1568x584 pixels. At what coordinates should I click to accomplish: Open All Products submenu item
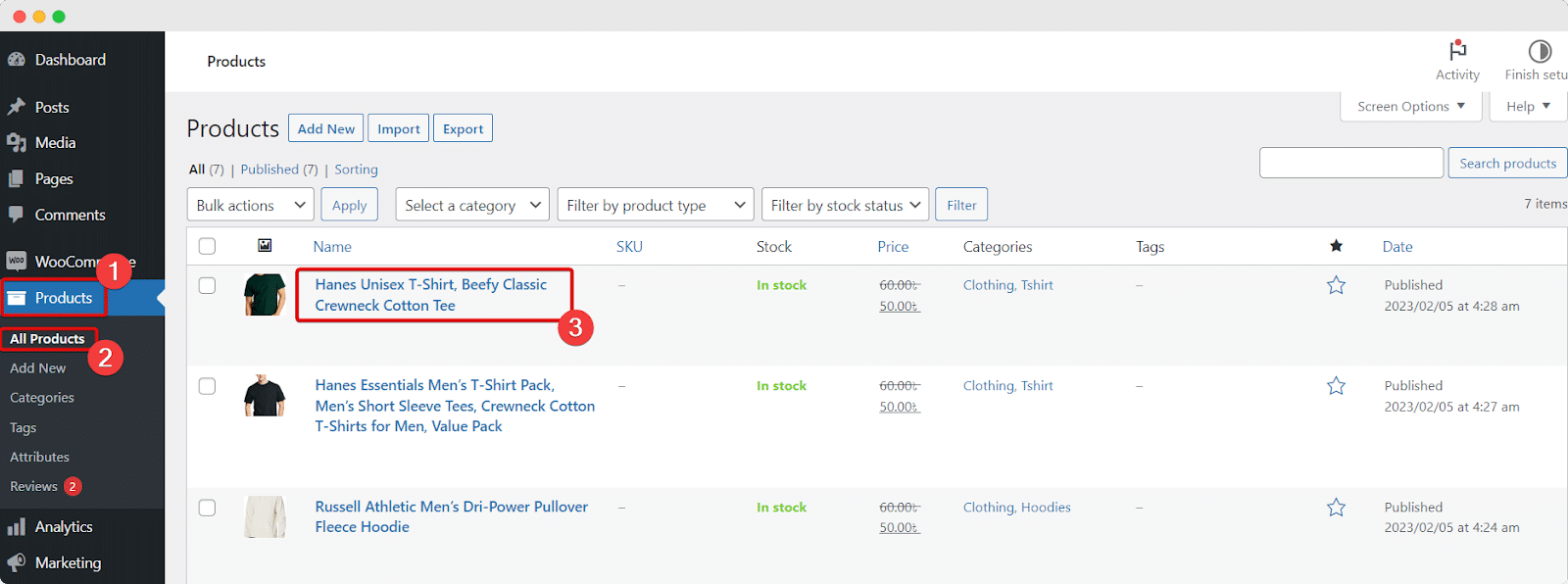click(47, 339)
